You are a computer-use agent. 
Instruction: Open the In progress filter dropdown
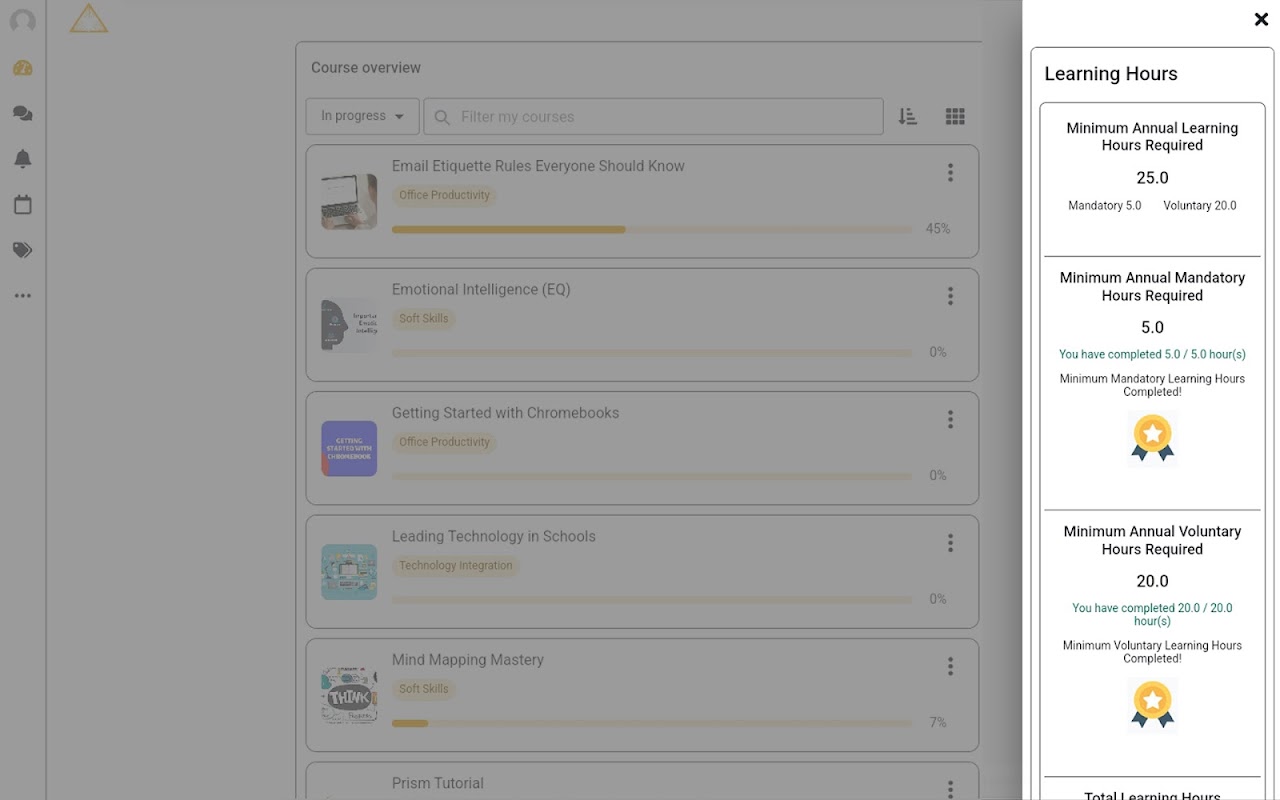click(x=362, y=116)
